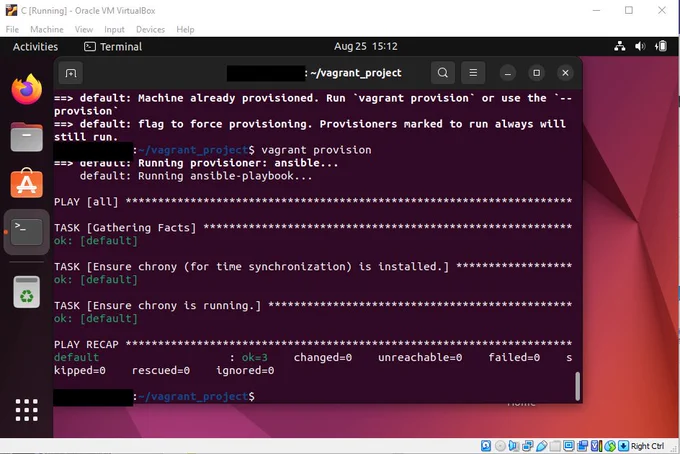Screen dimensions: 680x454
Task: Open the Machine menu in VirtualBox
Action: click(x=47, y=29)
